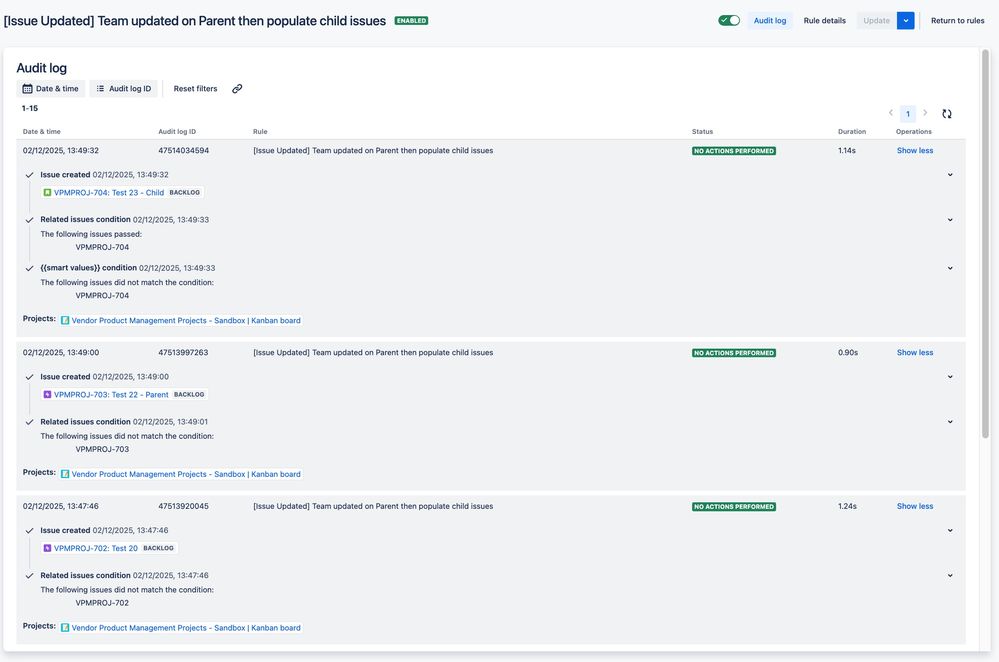Click the Duration column header
The height and width of the screenshot is (662, 999).
[x=852, y=131]
